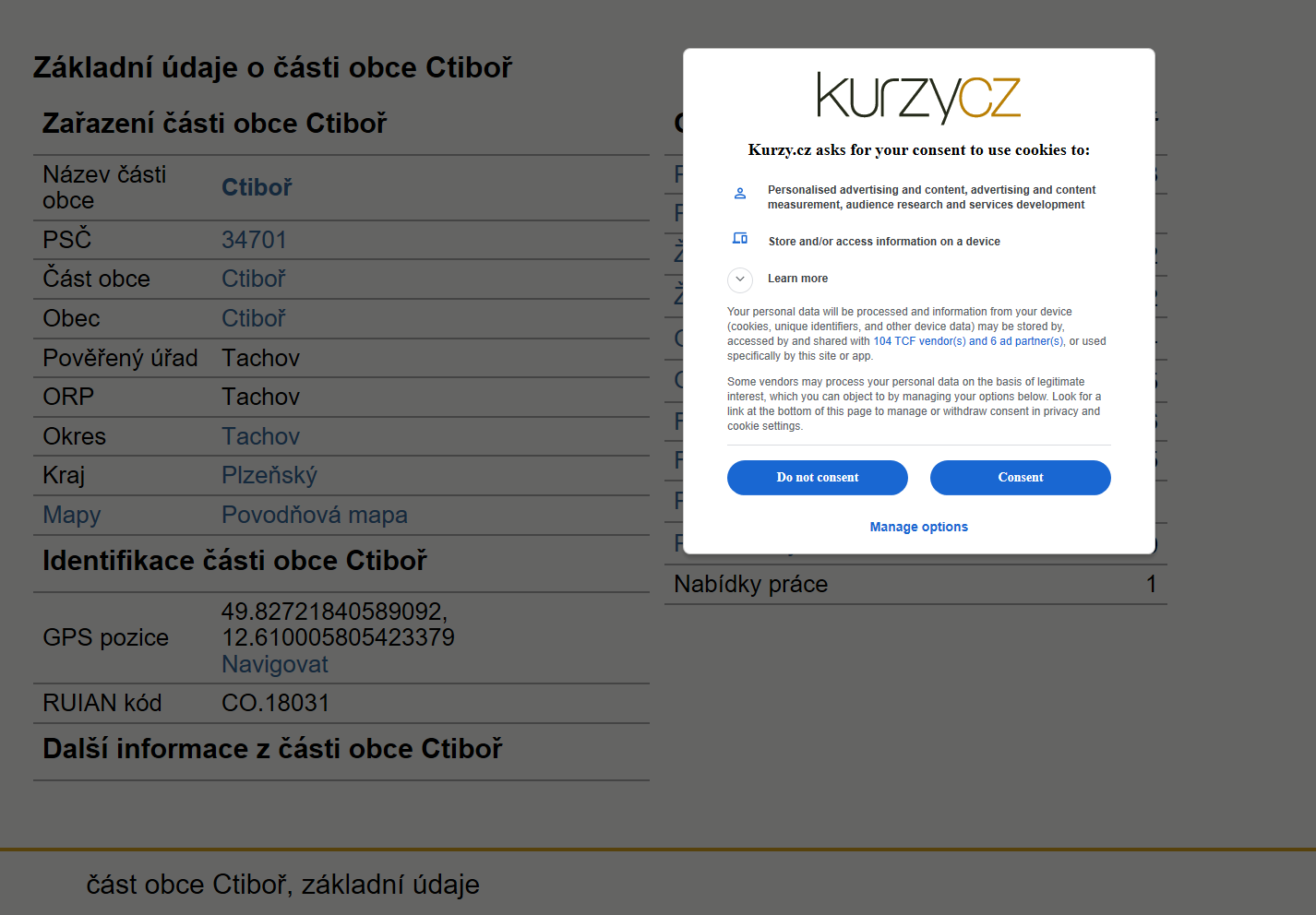Select the Do not consent button
Image resolution: width=1316 pixels, height=915 pixels.
(x=817, y=478)
